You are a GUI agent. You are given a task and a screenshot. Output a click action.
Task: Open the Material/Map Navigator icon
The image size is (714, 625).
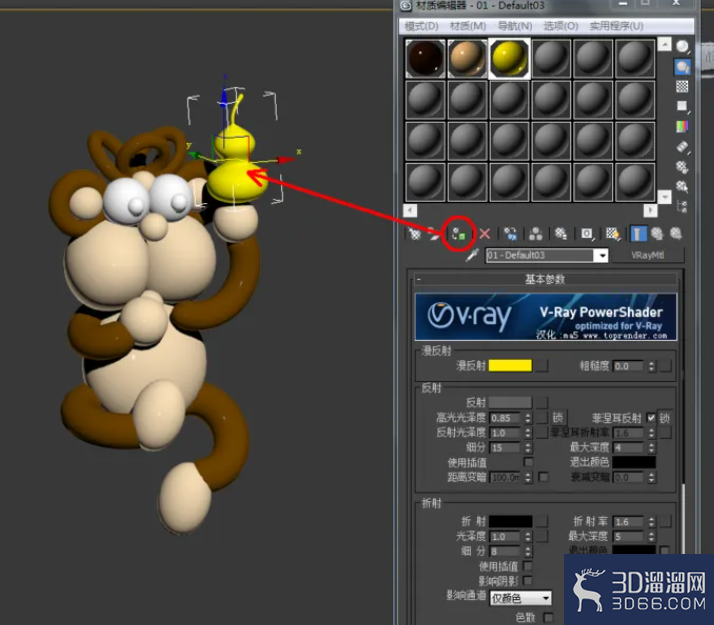tap(682, 206)
